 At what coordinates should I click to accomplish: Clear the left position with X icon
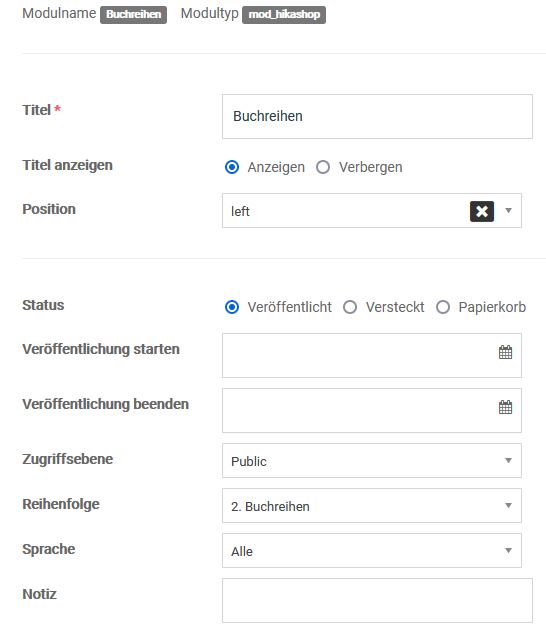(x=482, y=211)
